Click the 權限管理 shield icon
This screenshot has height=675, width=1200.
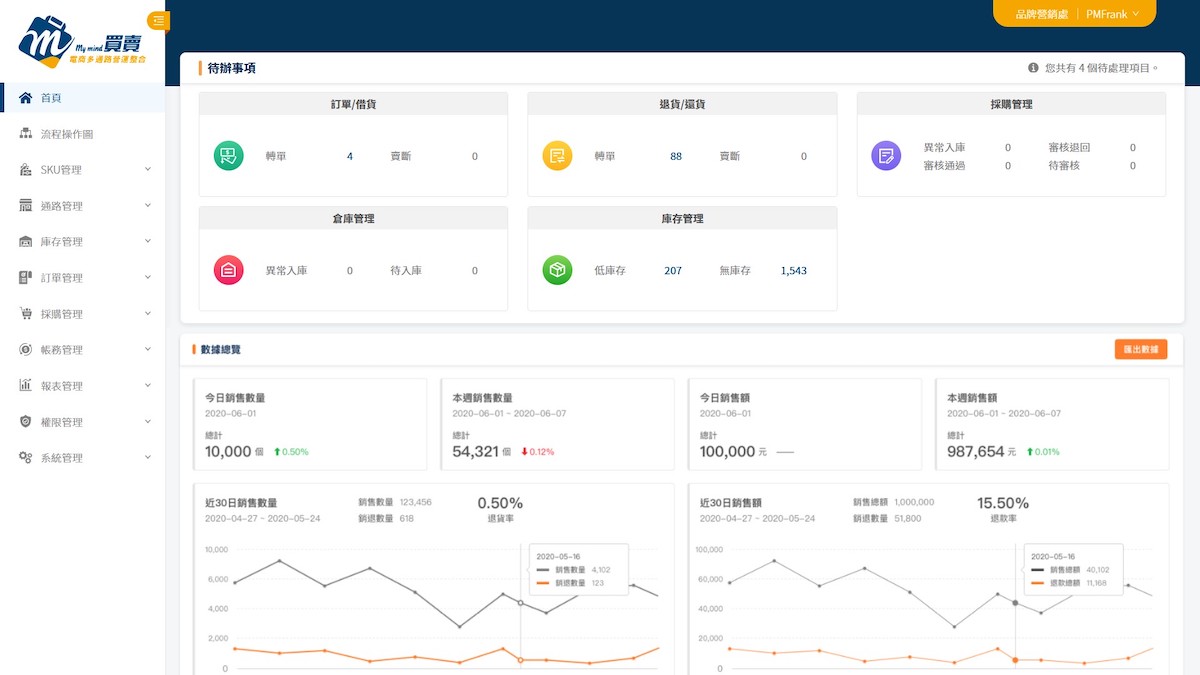(x=26, y=422)
